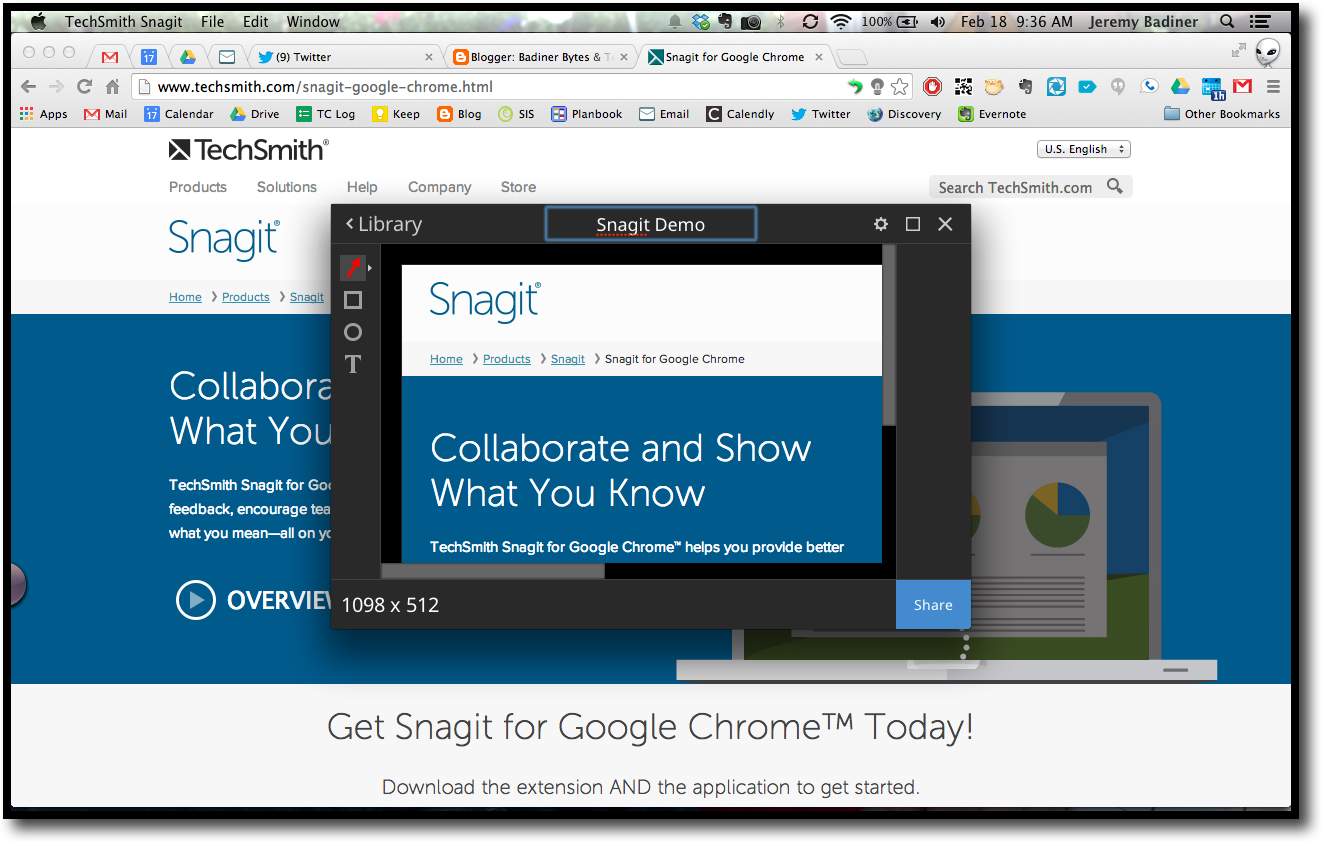Open a new browser tab

[x=851, y=57]
